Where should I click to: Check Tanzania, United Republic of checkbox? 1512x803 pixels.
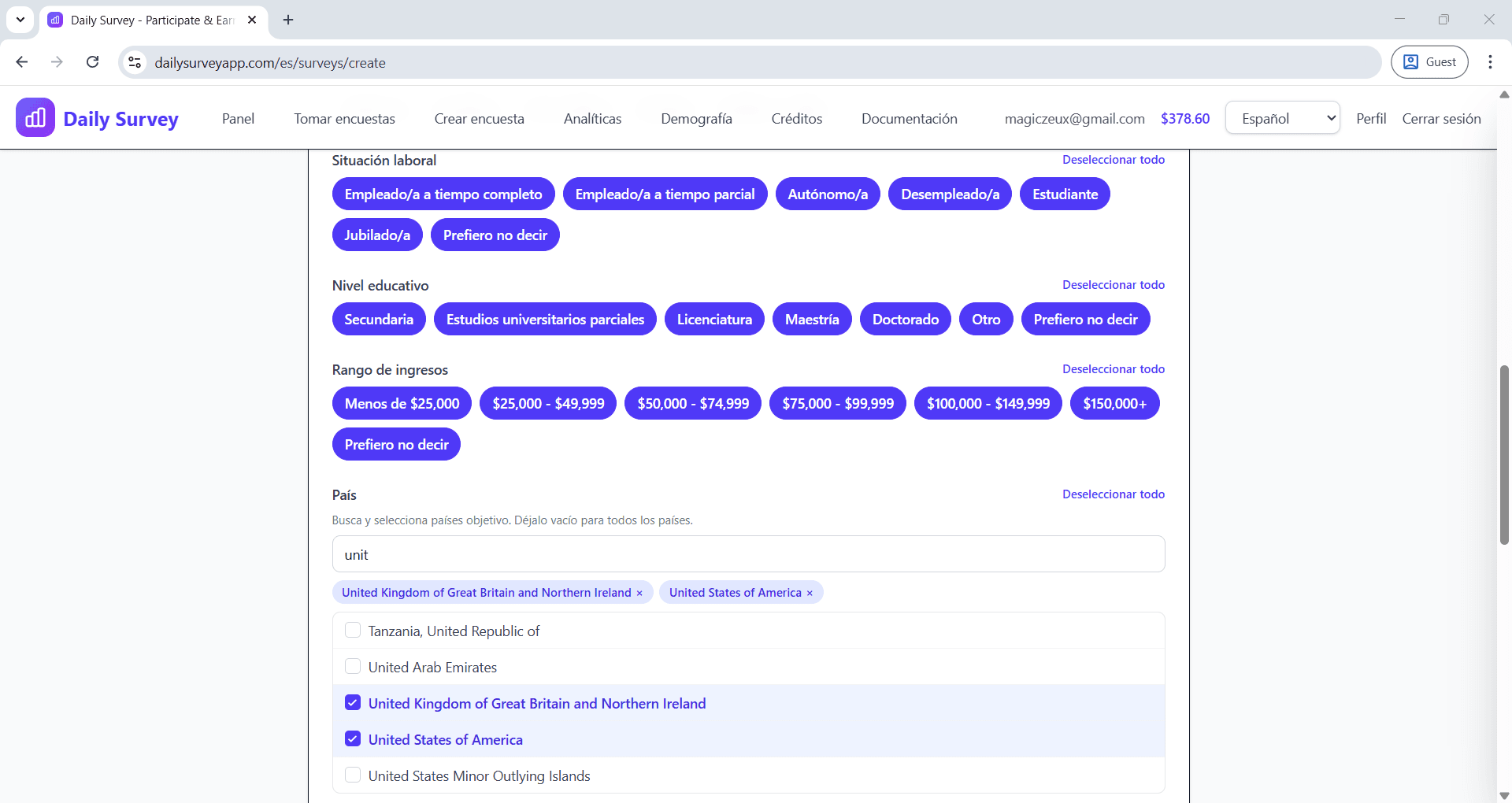[x=353, y=631]
